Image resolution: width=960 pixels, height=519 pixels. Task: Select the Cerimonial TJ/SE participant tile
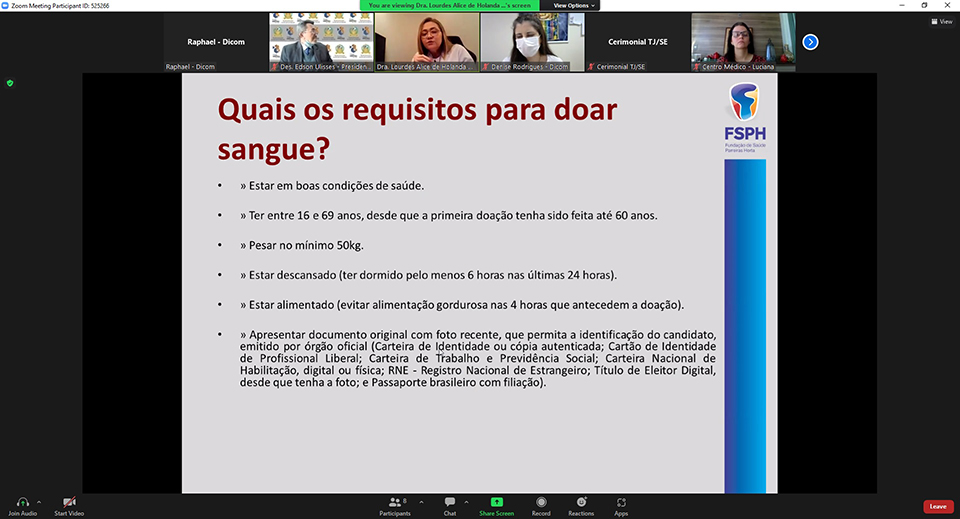[638, 42]
